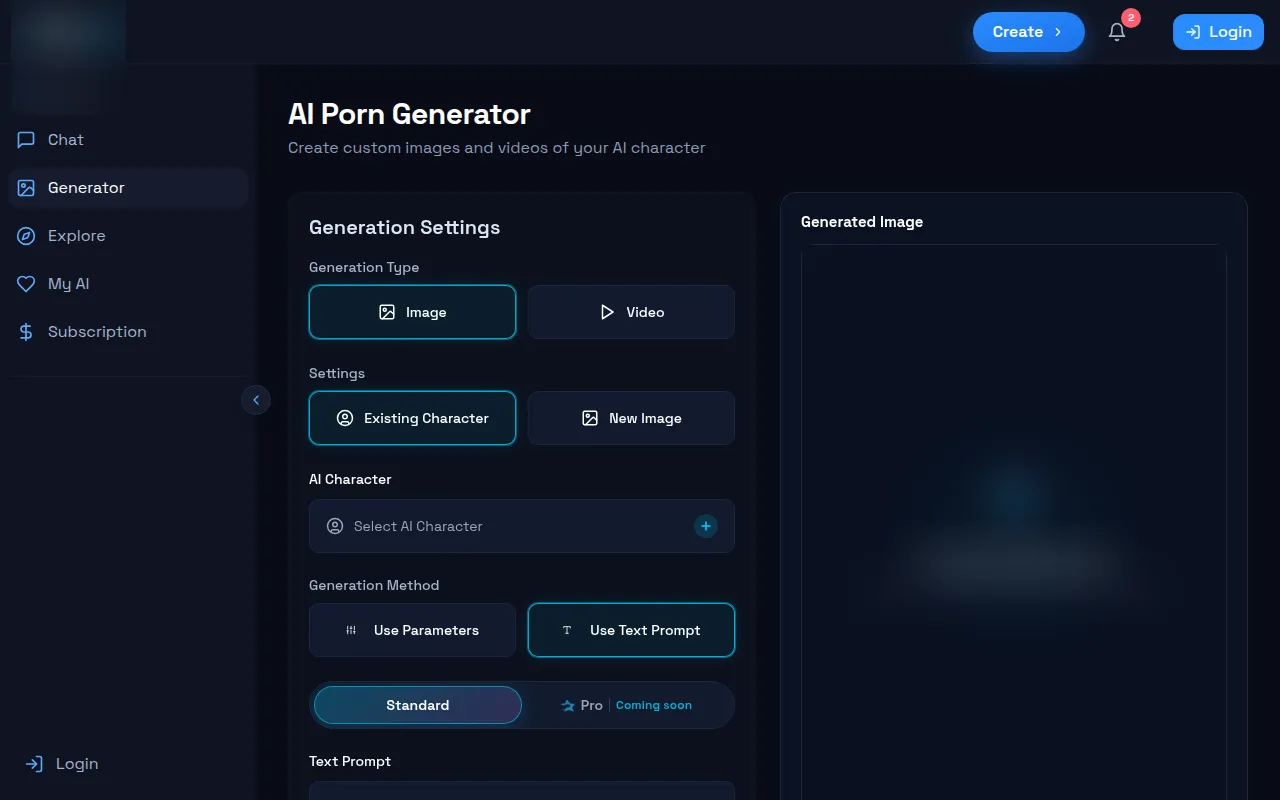Click the Subscription dollar icon
The height and width of the screenshot is (800, 1280).
(x=26, y=332)
